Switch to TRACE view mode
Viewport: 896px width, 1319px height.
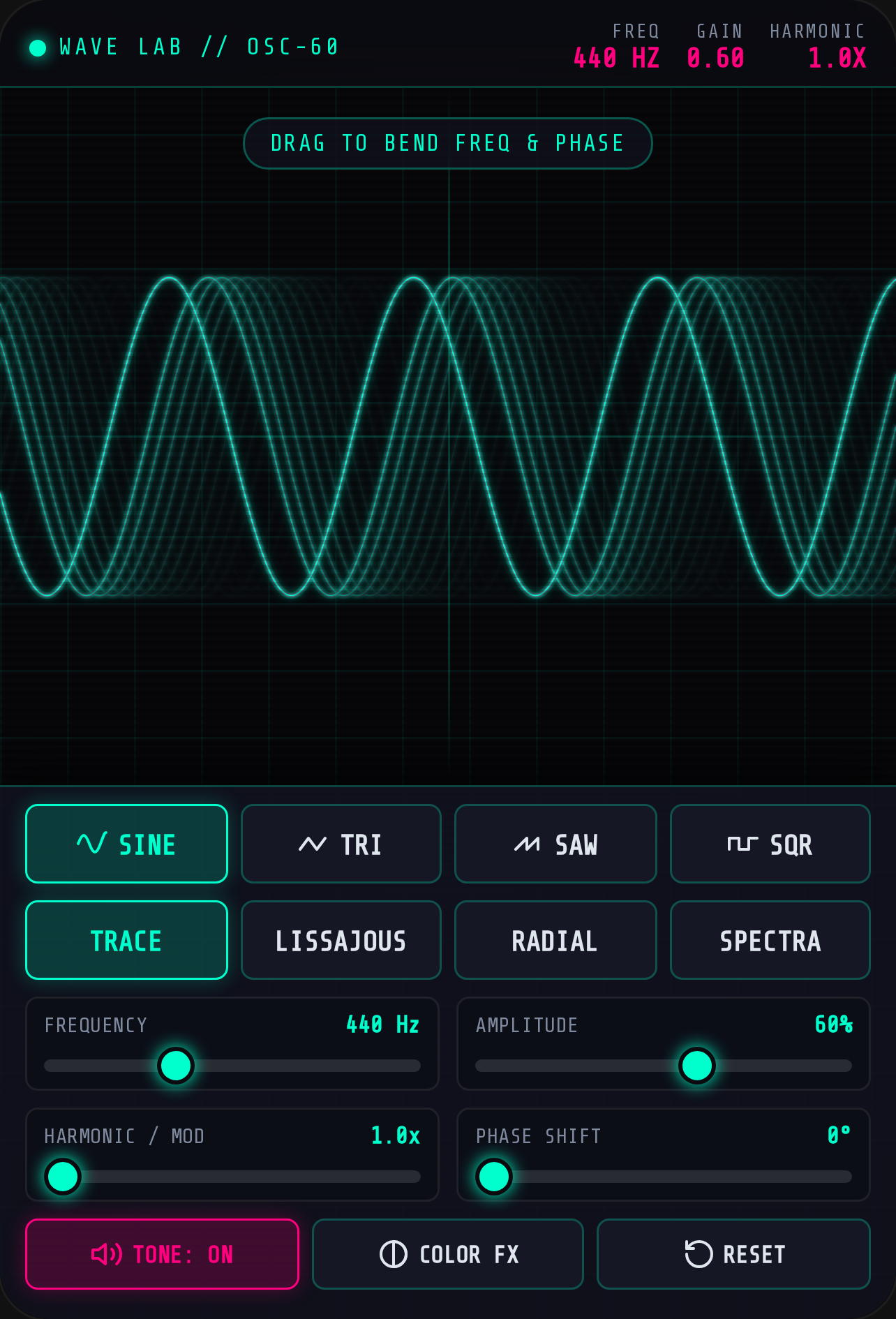126,940
